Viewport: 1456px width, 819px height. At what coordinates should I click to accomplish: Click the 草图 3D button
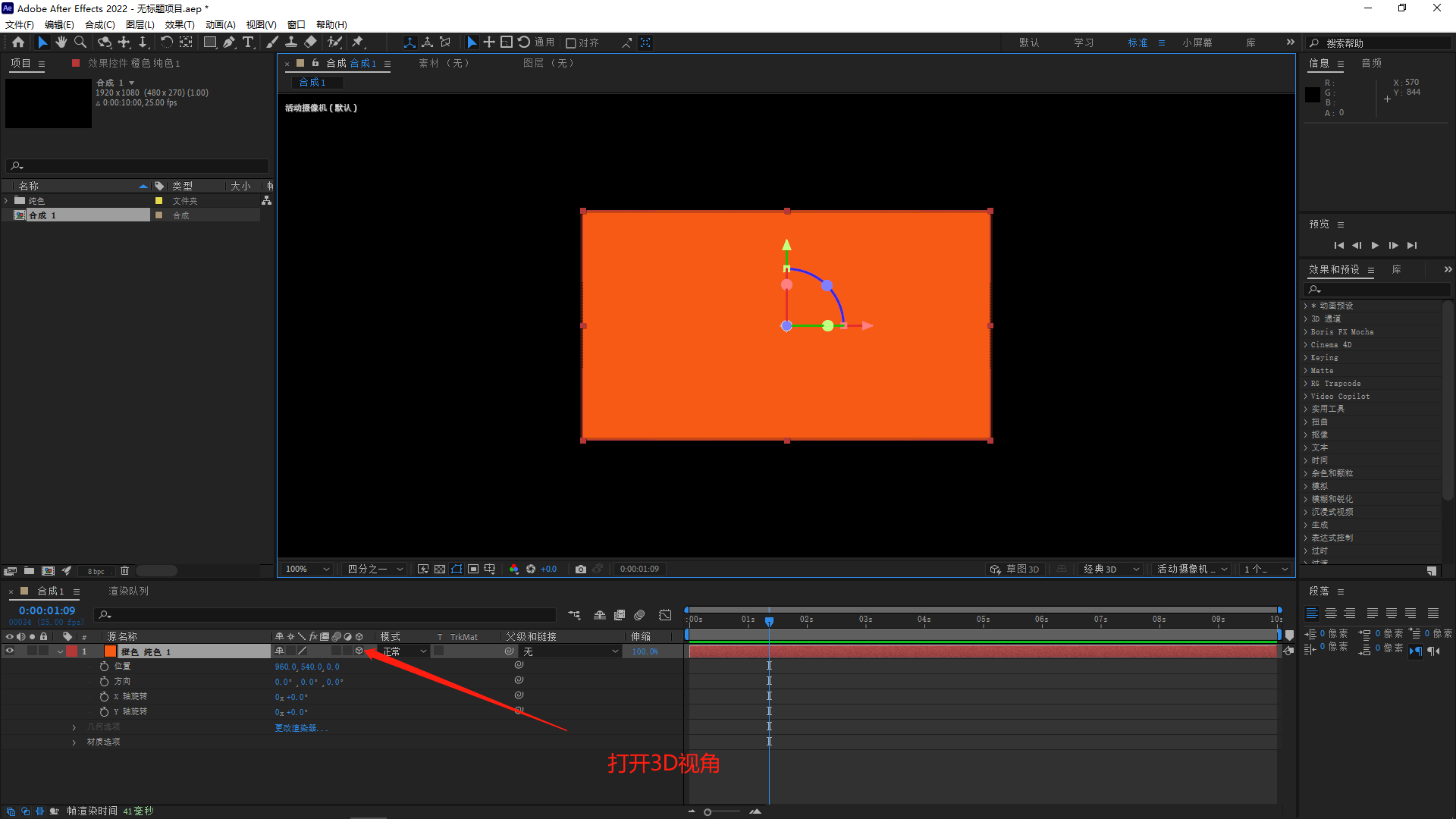point(1015,569)
